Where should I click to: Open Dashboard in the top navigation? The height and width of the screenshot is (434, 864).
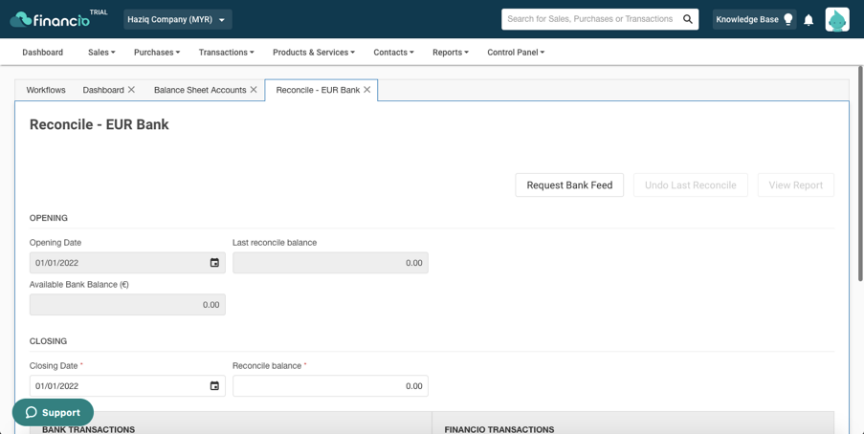pyautogui.click(x=42, y=52)
